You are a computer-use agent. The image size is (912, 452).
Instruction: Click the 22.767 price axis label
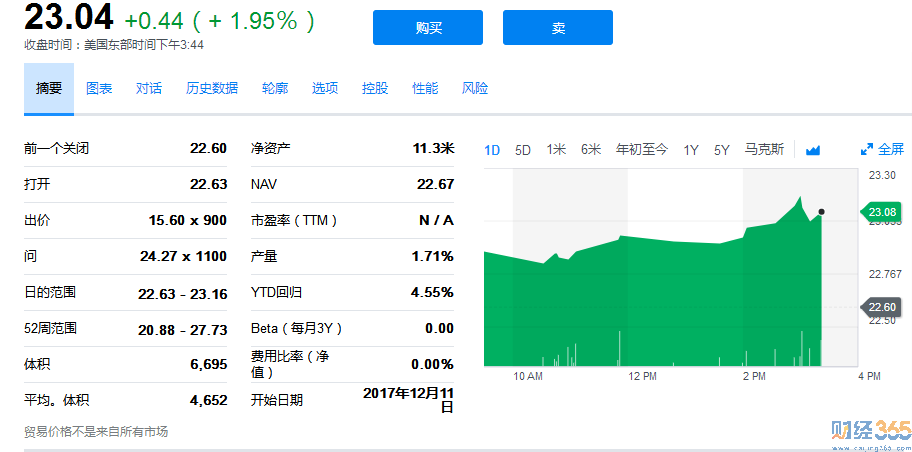point(885,275)
